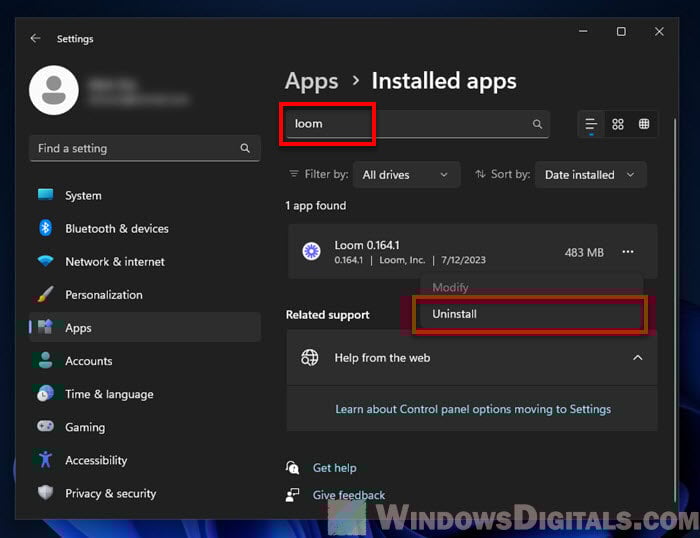This screenshot has width=700, height=538.
Task: Click the installed apps search field with loom
Action: pyautogui.click(x=418, y=124)
